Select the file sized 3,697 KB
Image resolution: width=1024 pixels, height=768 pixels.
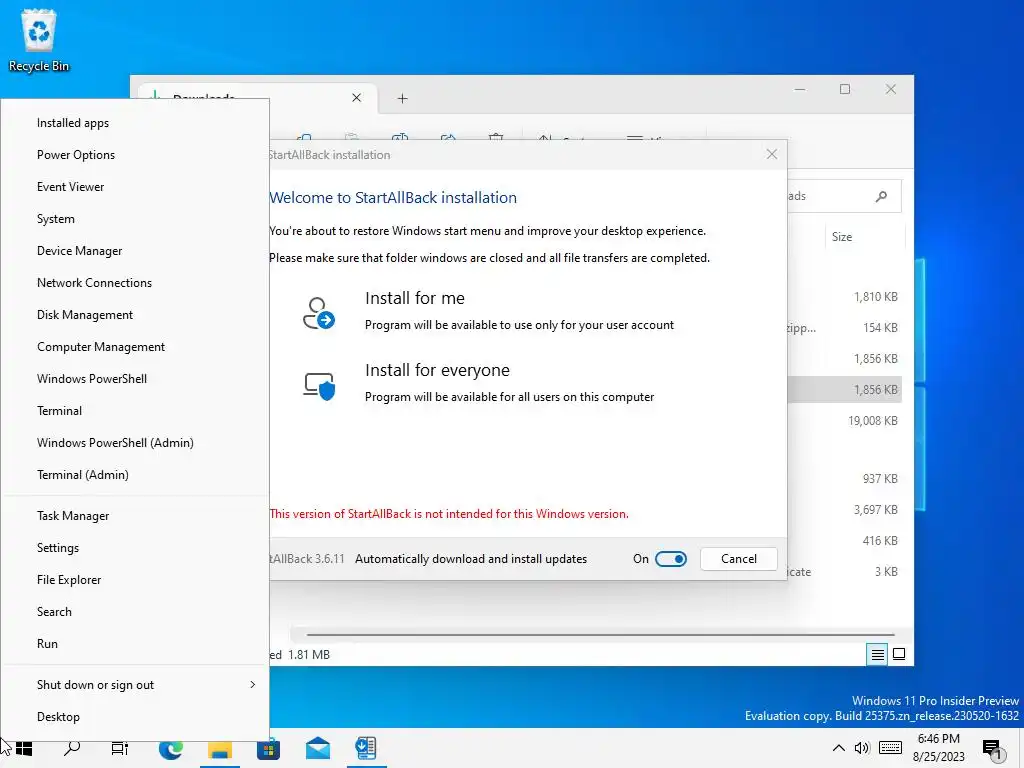pos(875,509)
